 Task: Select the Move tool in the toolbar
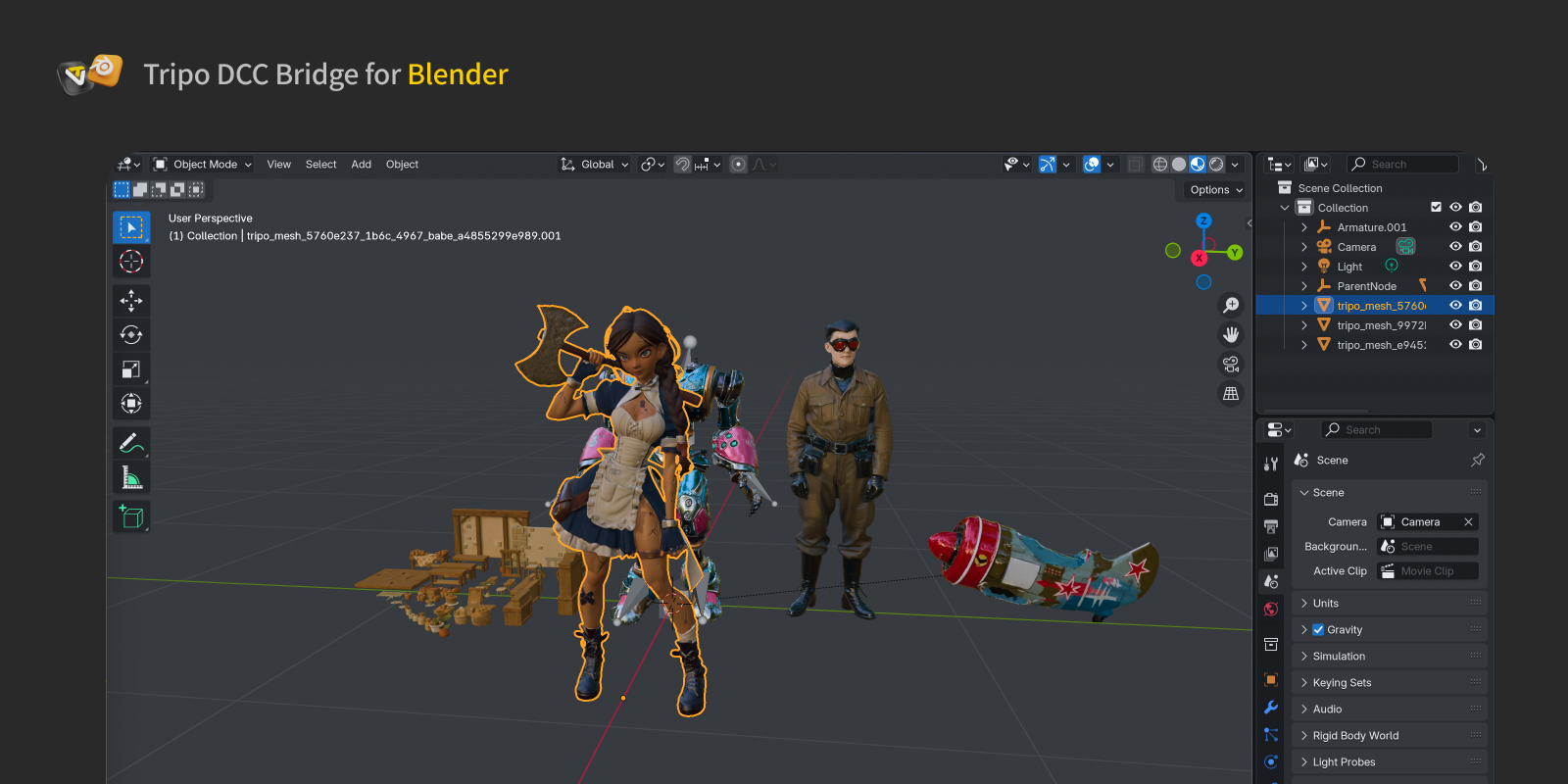coord(131,301)
